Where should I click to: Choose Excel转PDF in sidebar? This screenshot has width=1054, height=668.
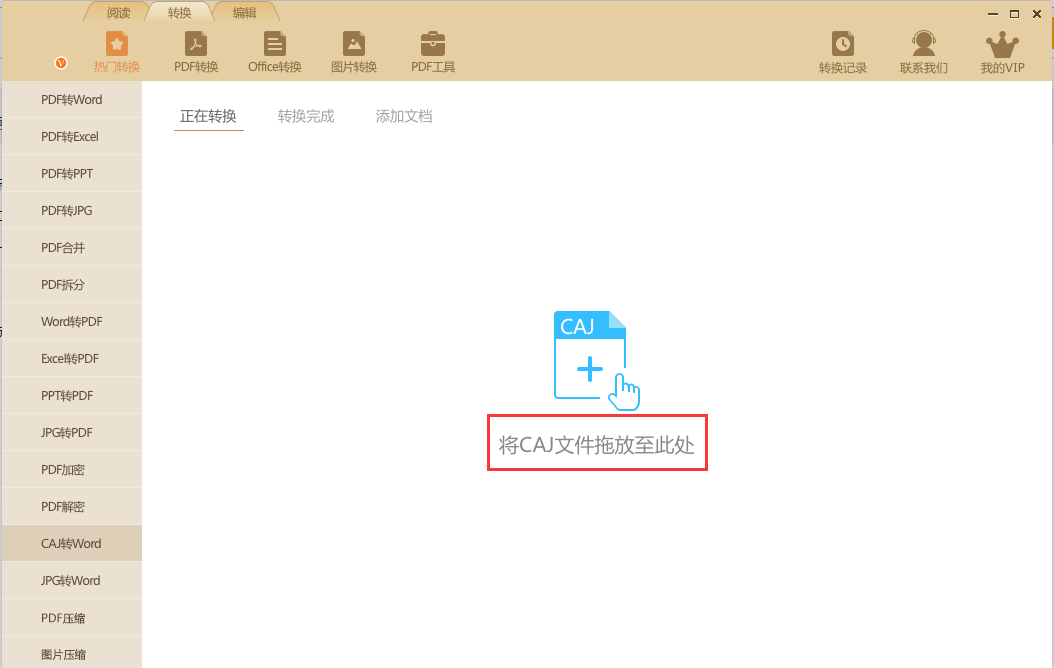[x=72, y=358]
